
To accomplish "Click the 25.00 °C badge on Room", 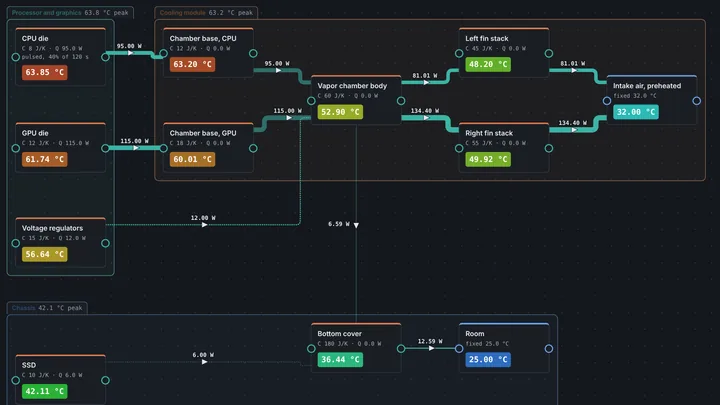I will tap(488, 360).
